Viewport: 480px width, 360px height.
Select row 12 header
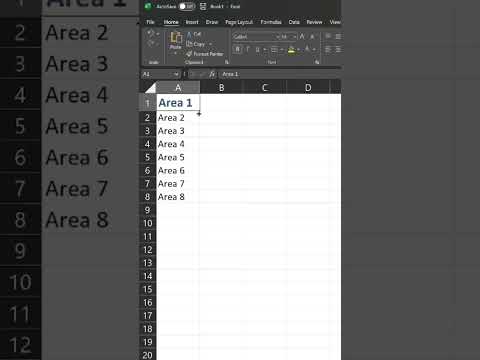point(148,250)
